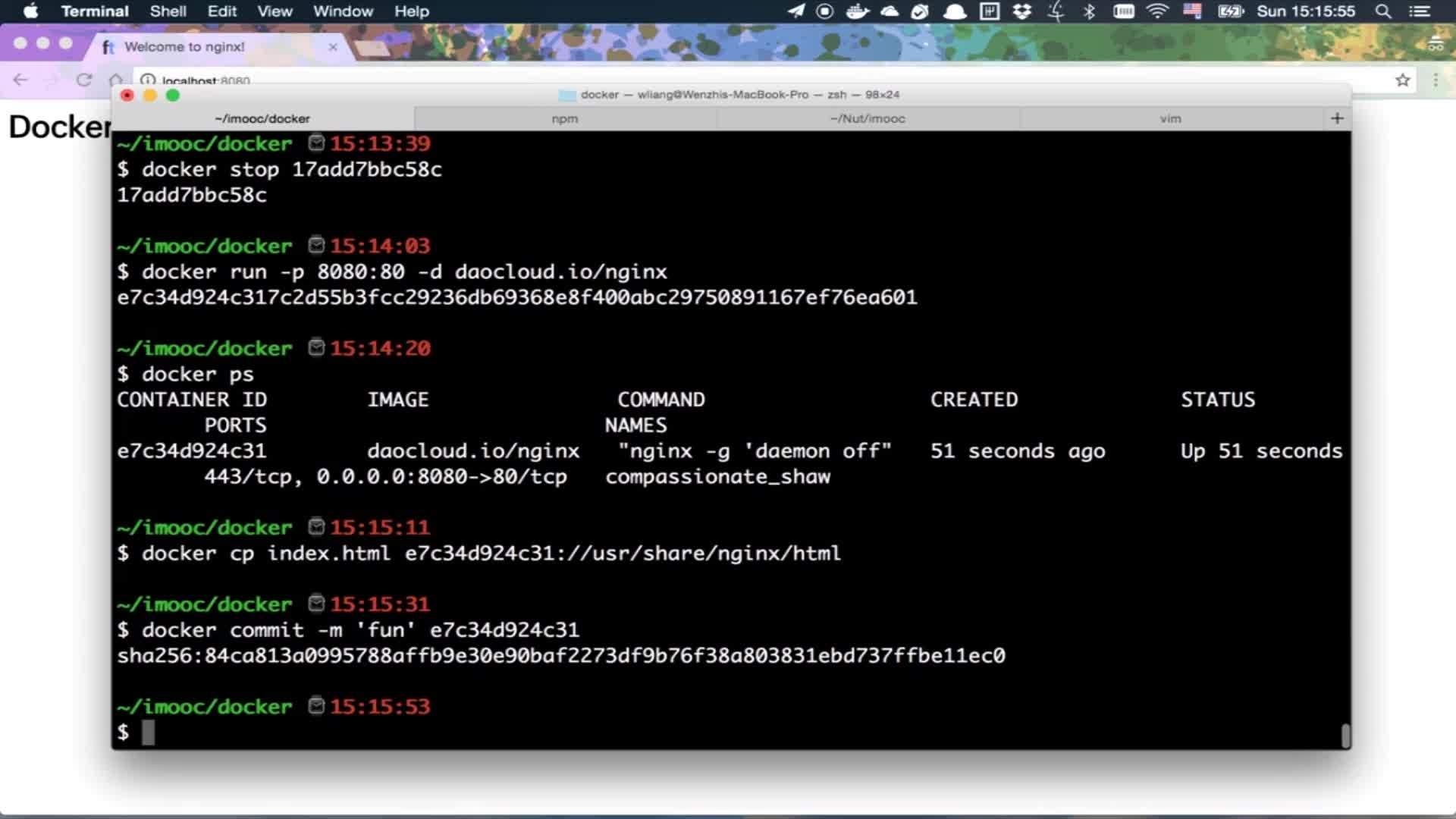Open the Window menu
This screenshot has width=1456, height=819.
tap(343, 11)
